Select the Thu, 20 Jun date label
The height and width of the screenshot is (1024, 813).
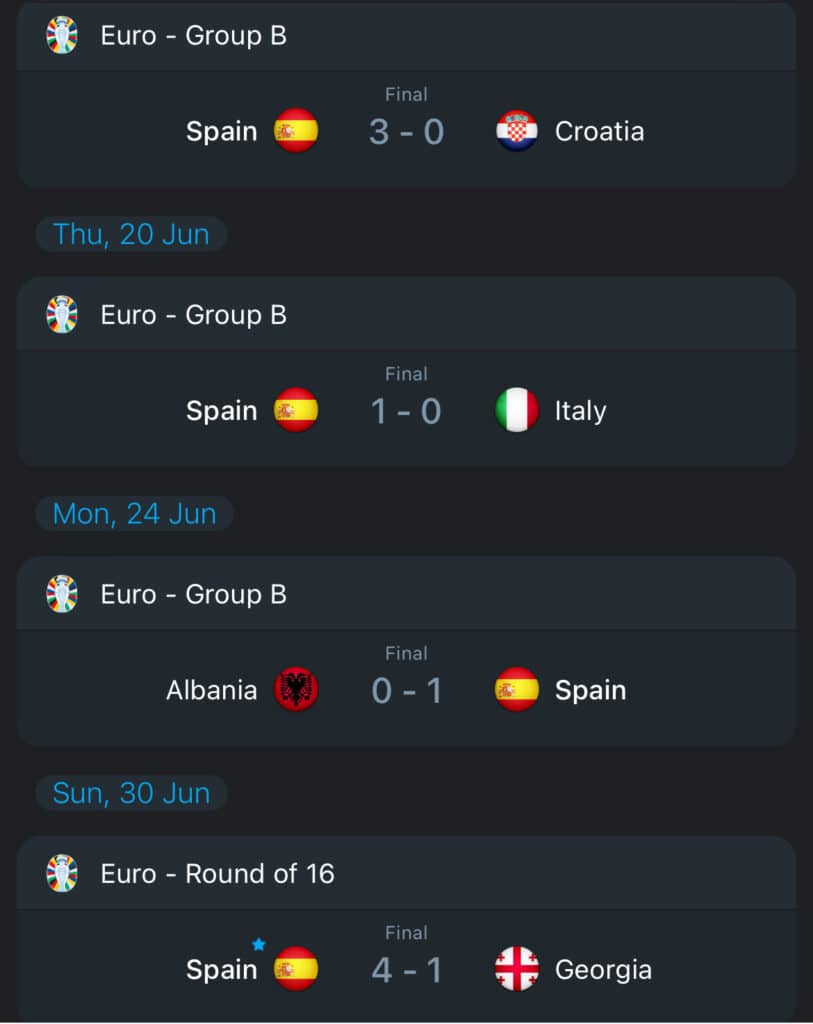(x=131, y=234)
